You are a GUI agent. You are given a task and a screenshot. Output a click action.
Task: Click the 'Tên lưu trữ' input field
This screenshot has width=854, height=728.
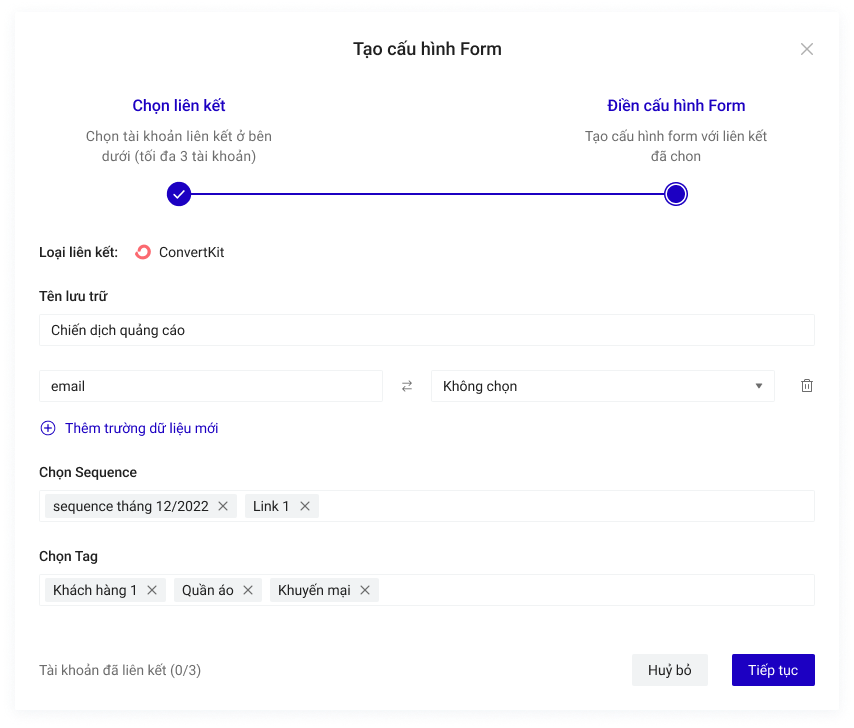[x=427, y=330]
